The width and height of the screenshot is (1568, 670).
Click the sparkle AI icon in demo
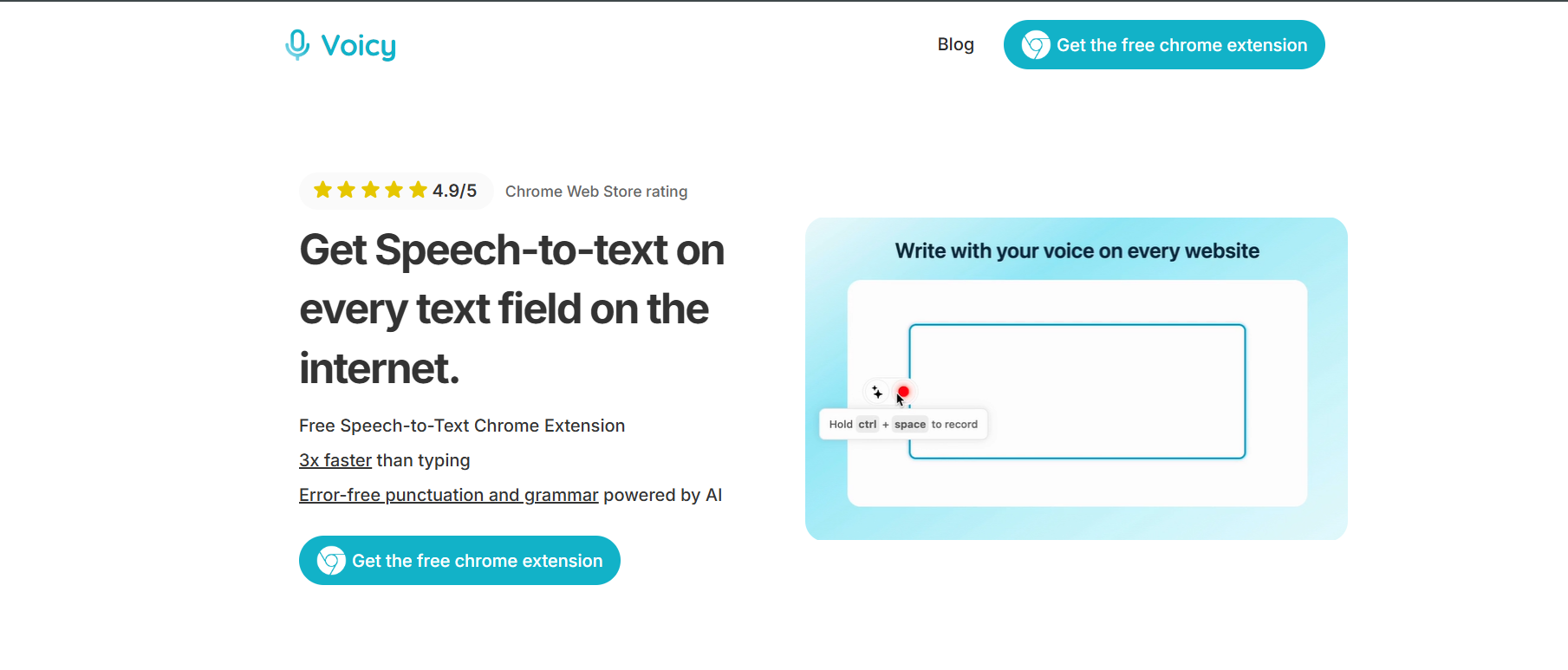click(877, 393)
